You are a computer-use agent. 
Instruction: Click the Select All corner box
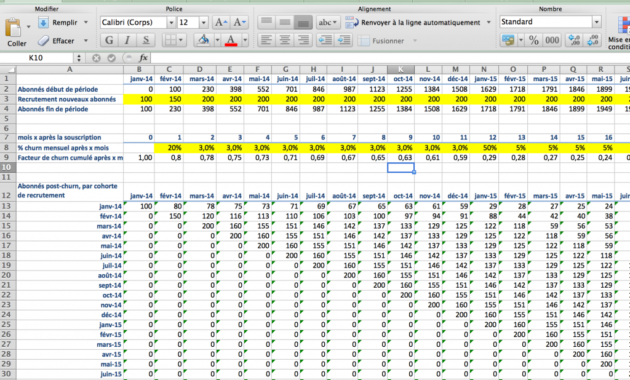[8, 69]
